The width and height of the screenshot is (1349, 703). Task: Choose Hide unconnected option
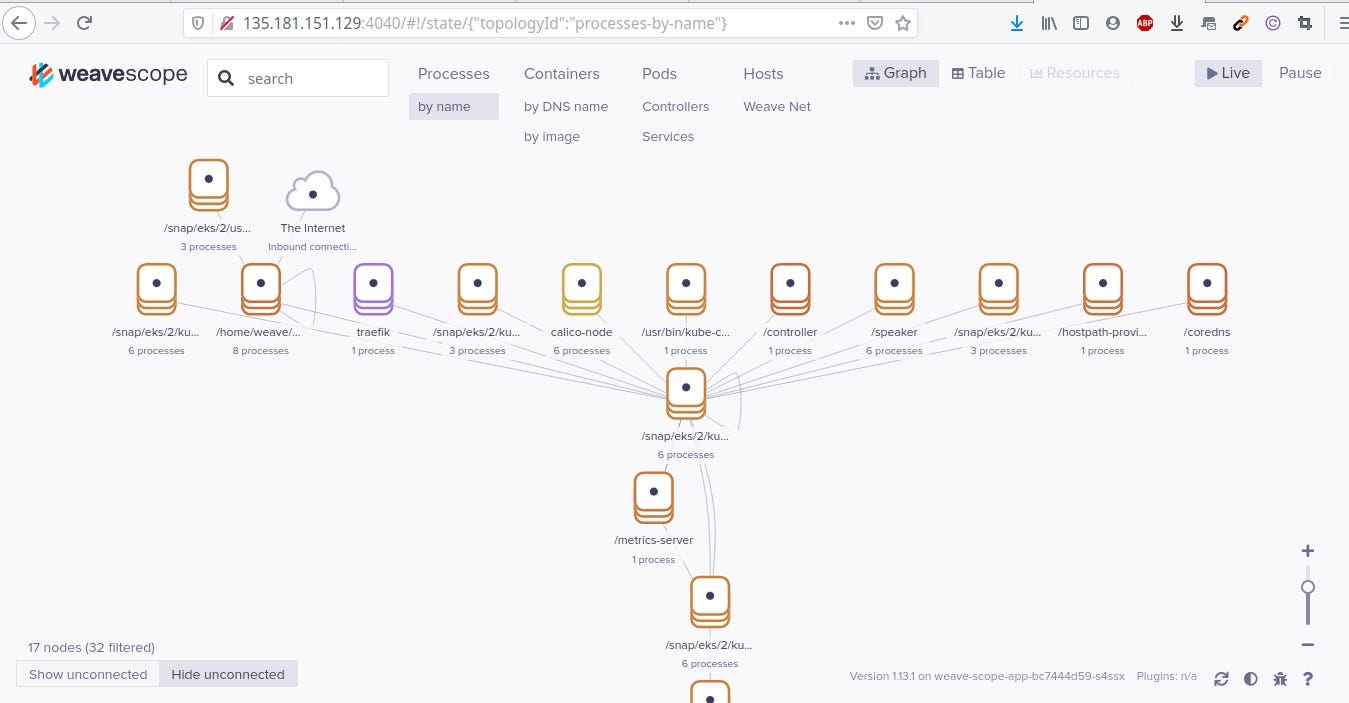[x=228, y=674]
